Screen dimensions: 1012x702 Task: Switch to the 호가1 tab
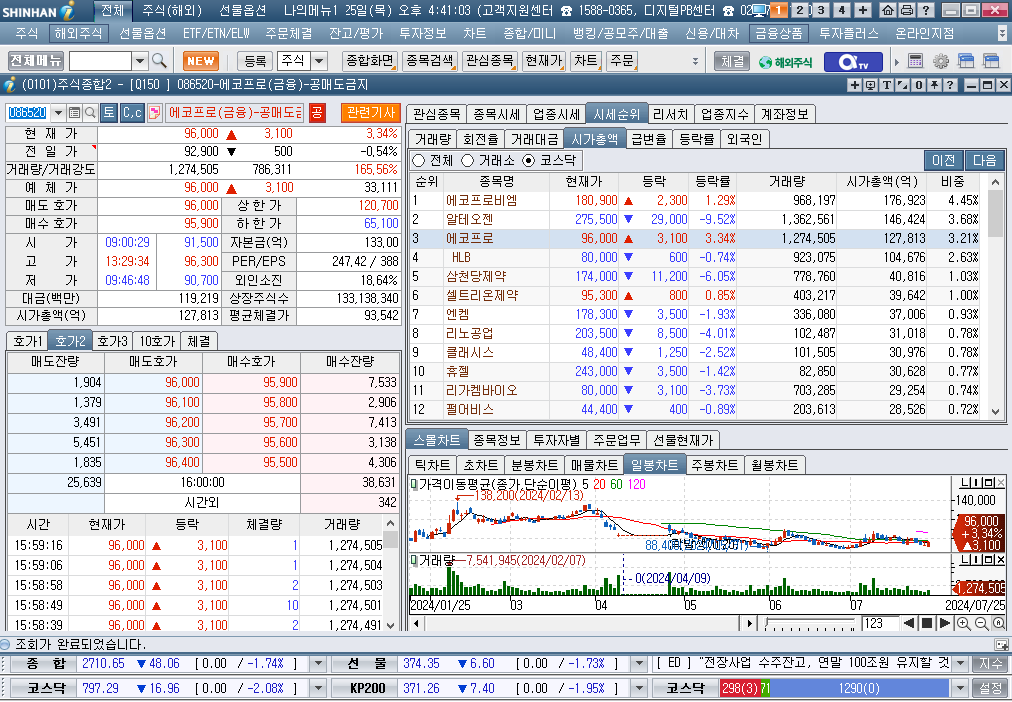coord(27,341)
